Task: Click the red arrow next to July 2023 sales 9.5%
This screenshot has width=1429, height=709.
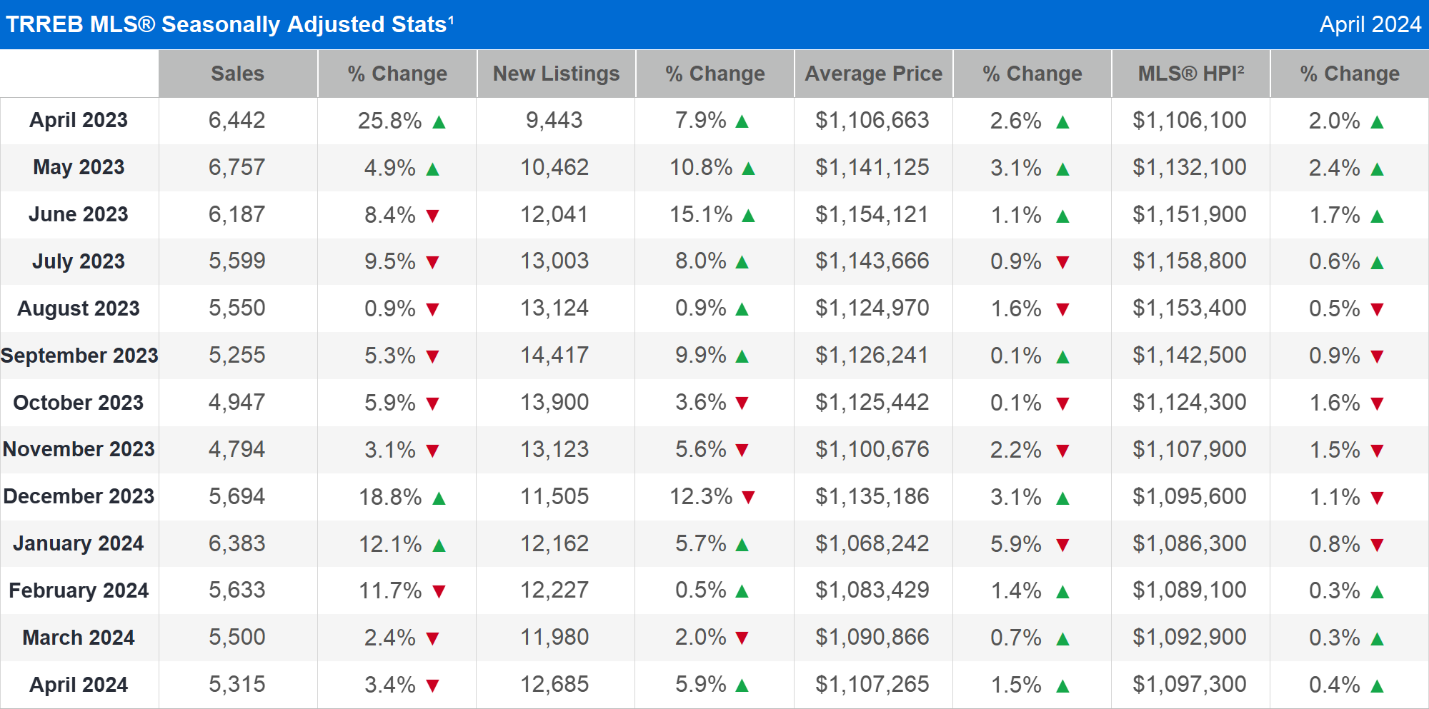Action: [x=433, y=263]
